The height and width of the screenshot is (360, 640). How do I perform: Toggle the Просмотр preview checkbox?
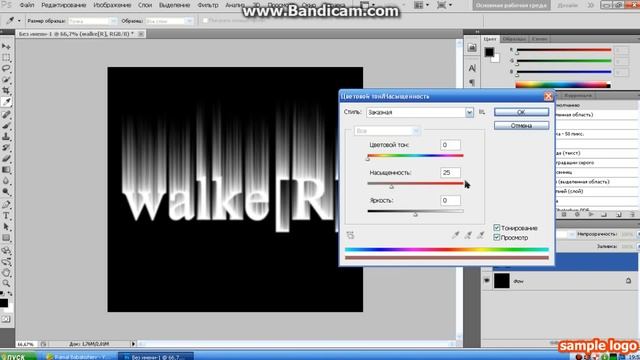pos(497,237)
